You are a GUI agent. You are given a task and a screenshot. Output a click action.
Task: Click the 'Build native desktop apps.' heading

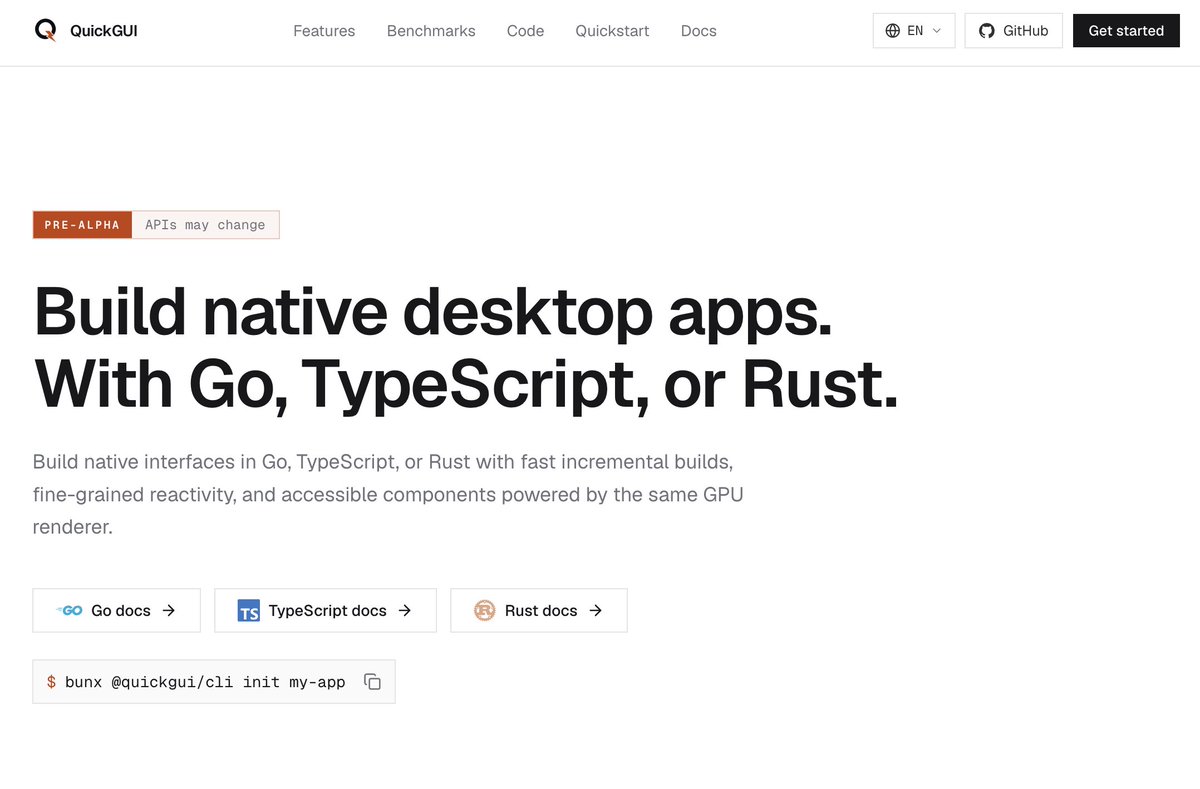pos(433,312)
